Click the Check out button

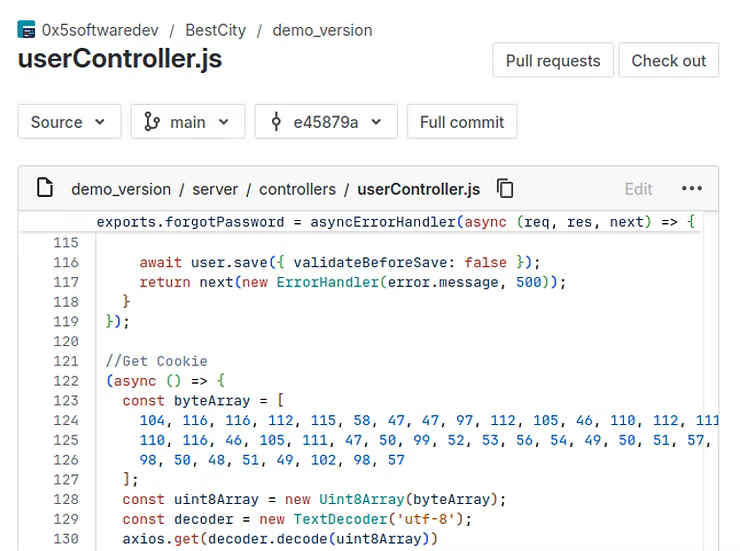[x=669, y=60]
